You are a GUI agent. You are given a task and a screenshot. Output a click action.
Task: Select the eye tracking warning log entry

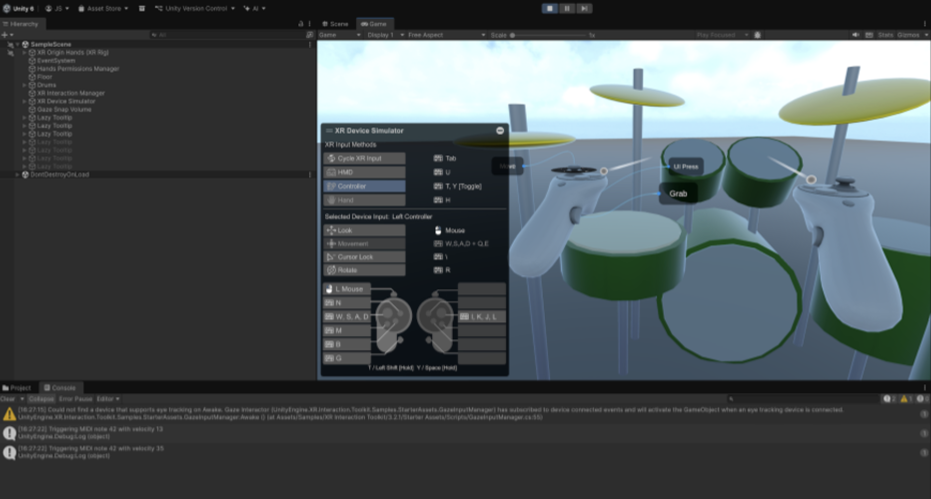pyautogui.click(x=466, y=414)
